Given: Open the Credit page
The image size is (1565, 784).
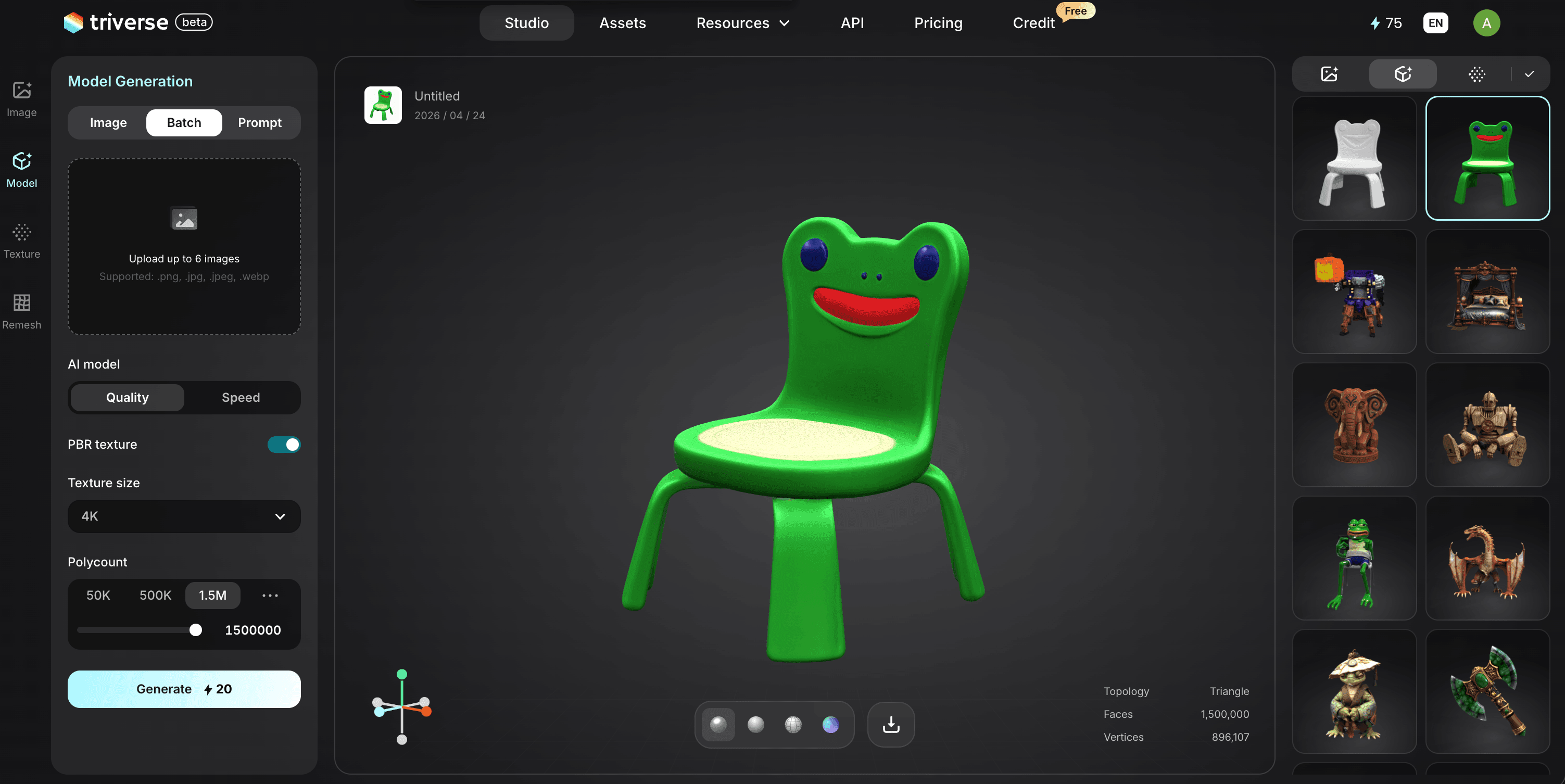Looking at the screenshot, I should click(x=1033, y=23).
